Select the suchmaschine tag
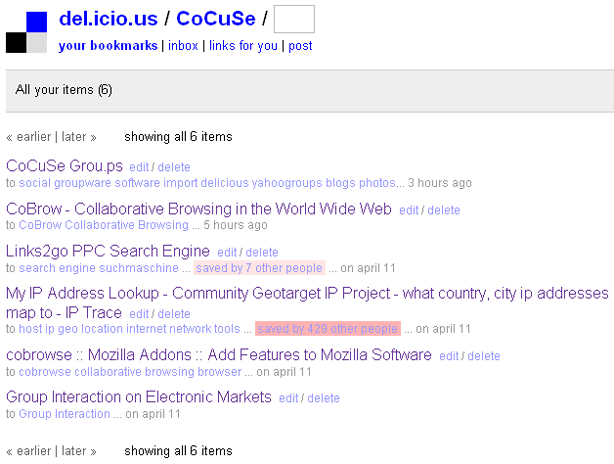The height and width of the screenshot is (464, 614). (x=139, y=268)
